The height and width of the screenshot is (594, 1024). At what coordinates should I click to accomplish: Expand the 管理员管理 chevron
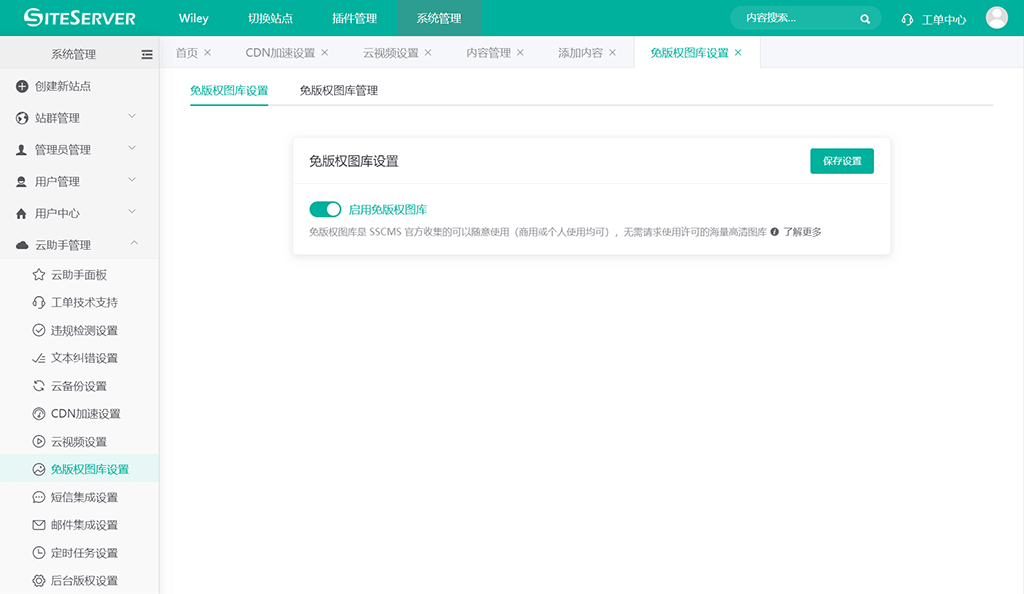tap(132, 148)
